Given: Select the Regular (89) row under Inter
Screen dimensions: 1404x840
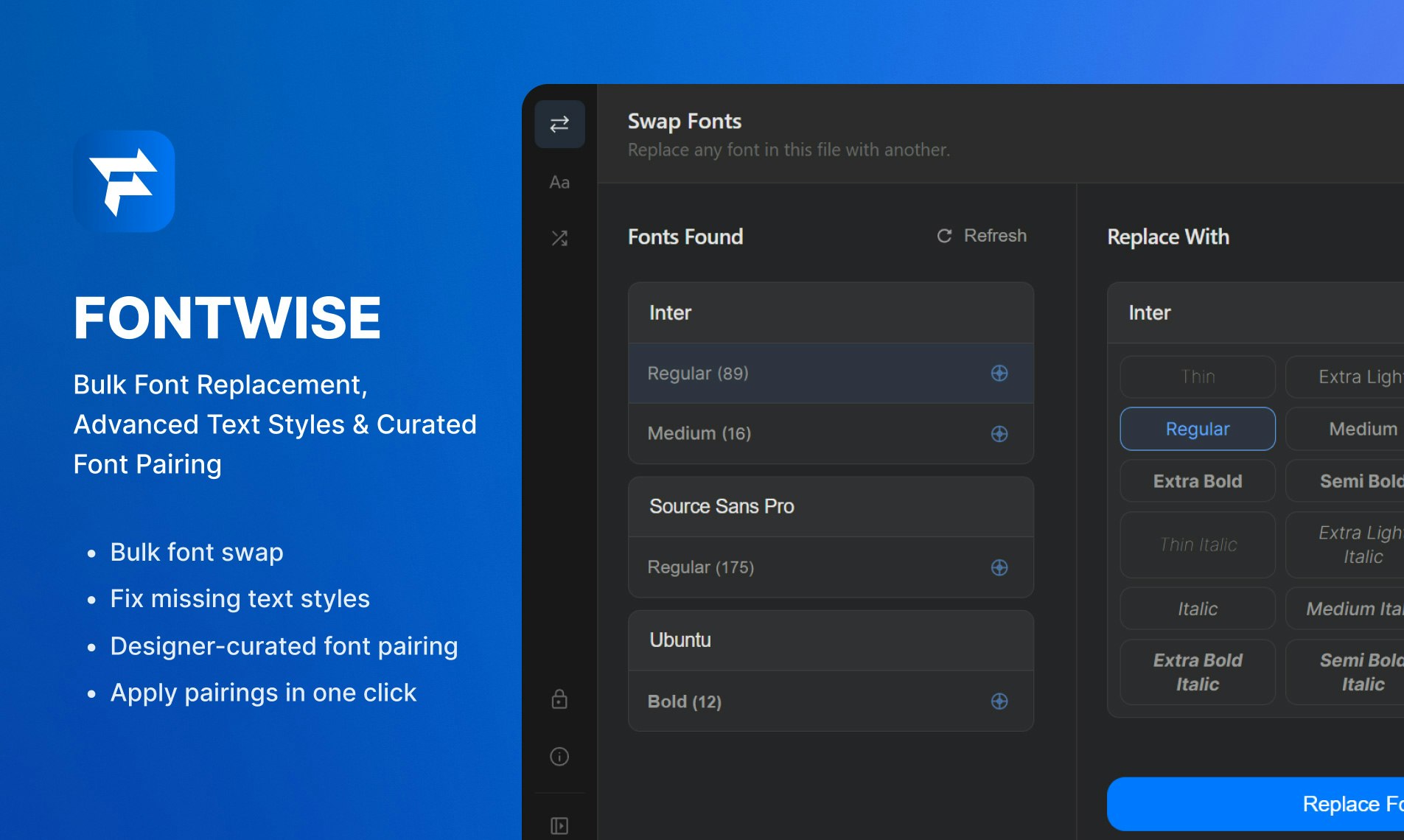Looking at the screenshot, I should coord(831,374).
